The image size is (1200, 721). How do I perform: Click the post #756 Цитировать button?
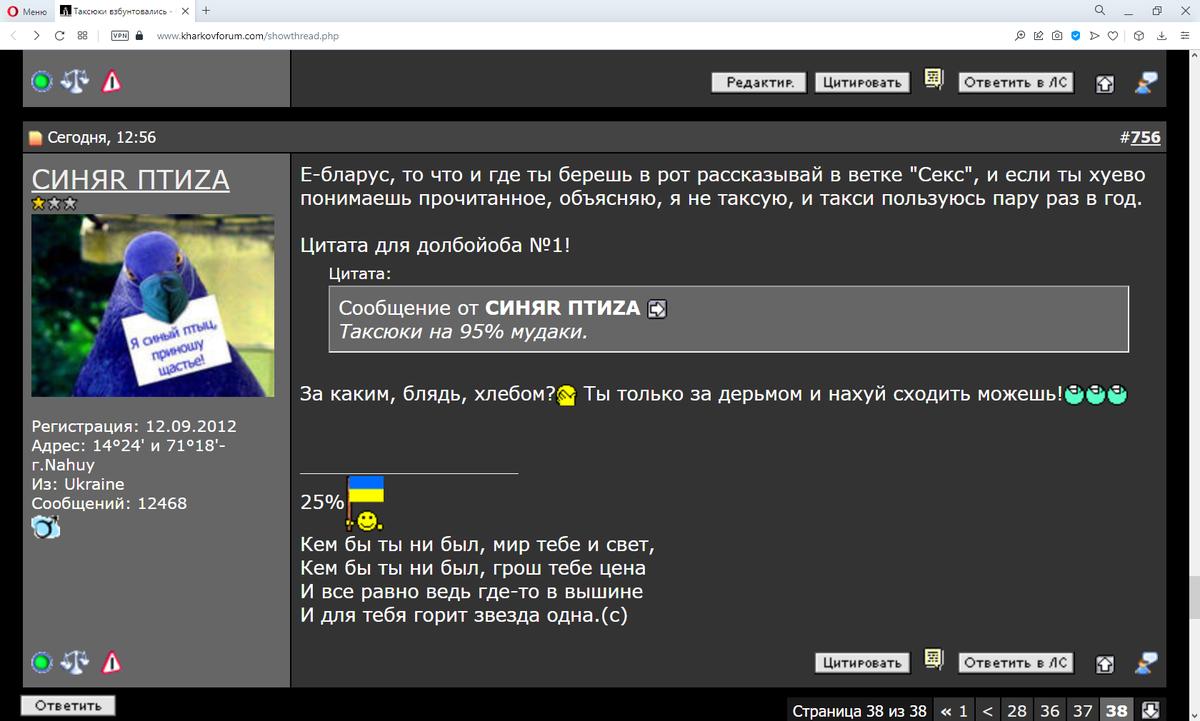[x=862, y=663]
